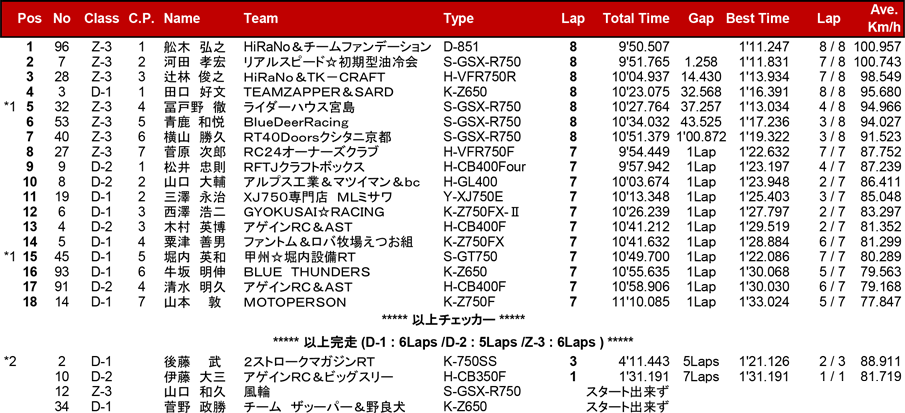
Task: Click the "Total Time" column header
Action: (x=636, y=18)
